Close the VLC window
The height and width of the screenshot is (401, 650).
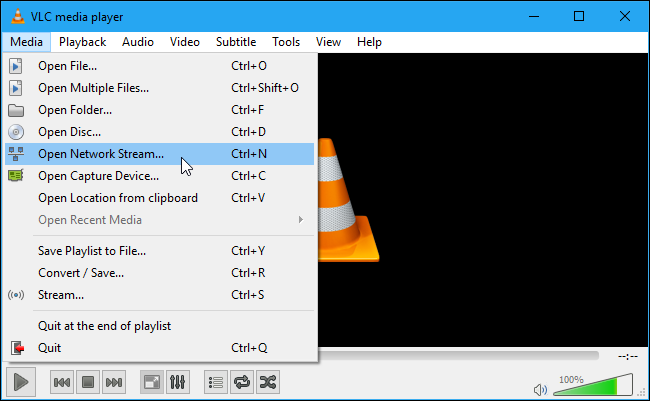coord(624,16)
